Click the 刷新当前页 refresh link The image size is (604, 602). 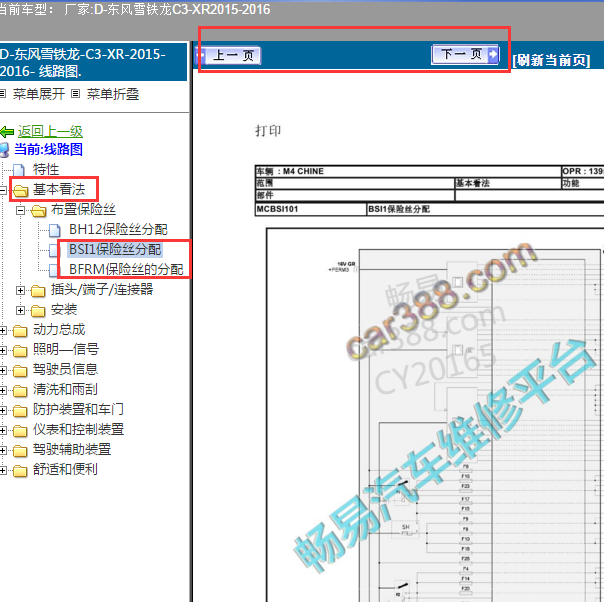point(551,60)
